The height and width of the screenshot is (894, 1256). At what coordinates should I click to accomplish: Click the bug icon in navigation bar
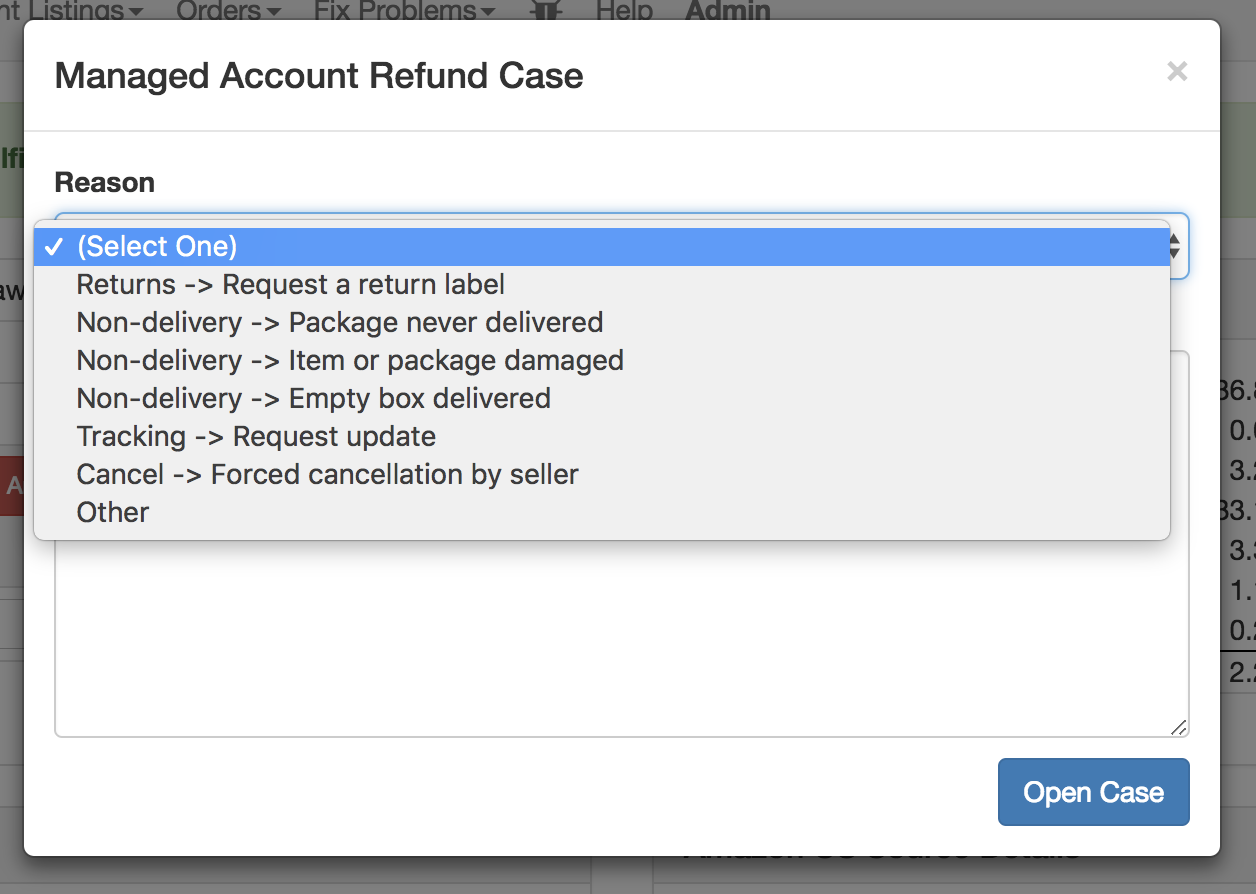click(x=545, y=9)
